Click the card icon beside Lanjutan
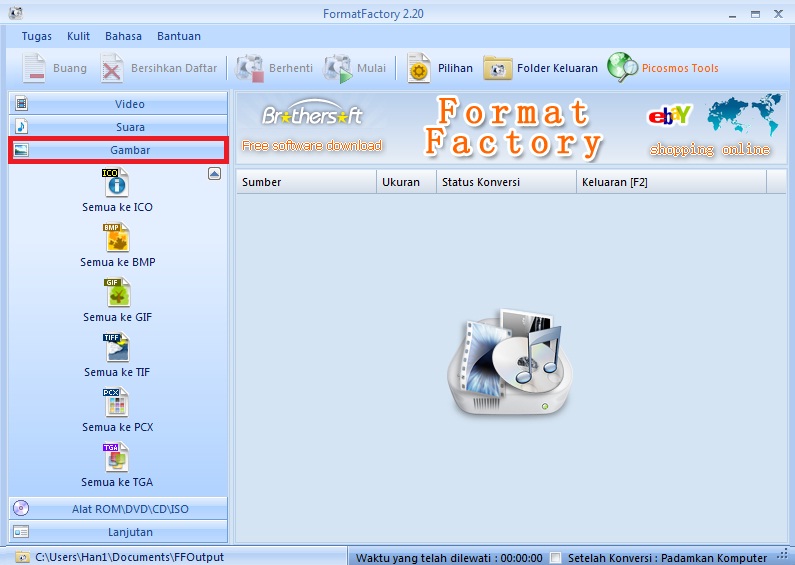 click(x=21, y=532)
